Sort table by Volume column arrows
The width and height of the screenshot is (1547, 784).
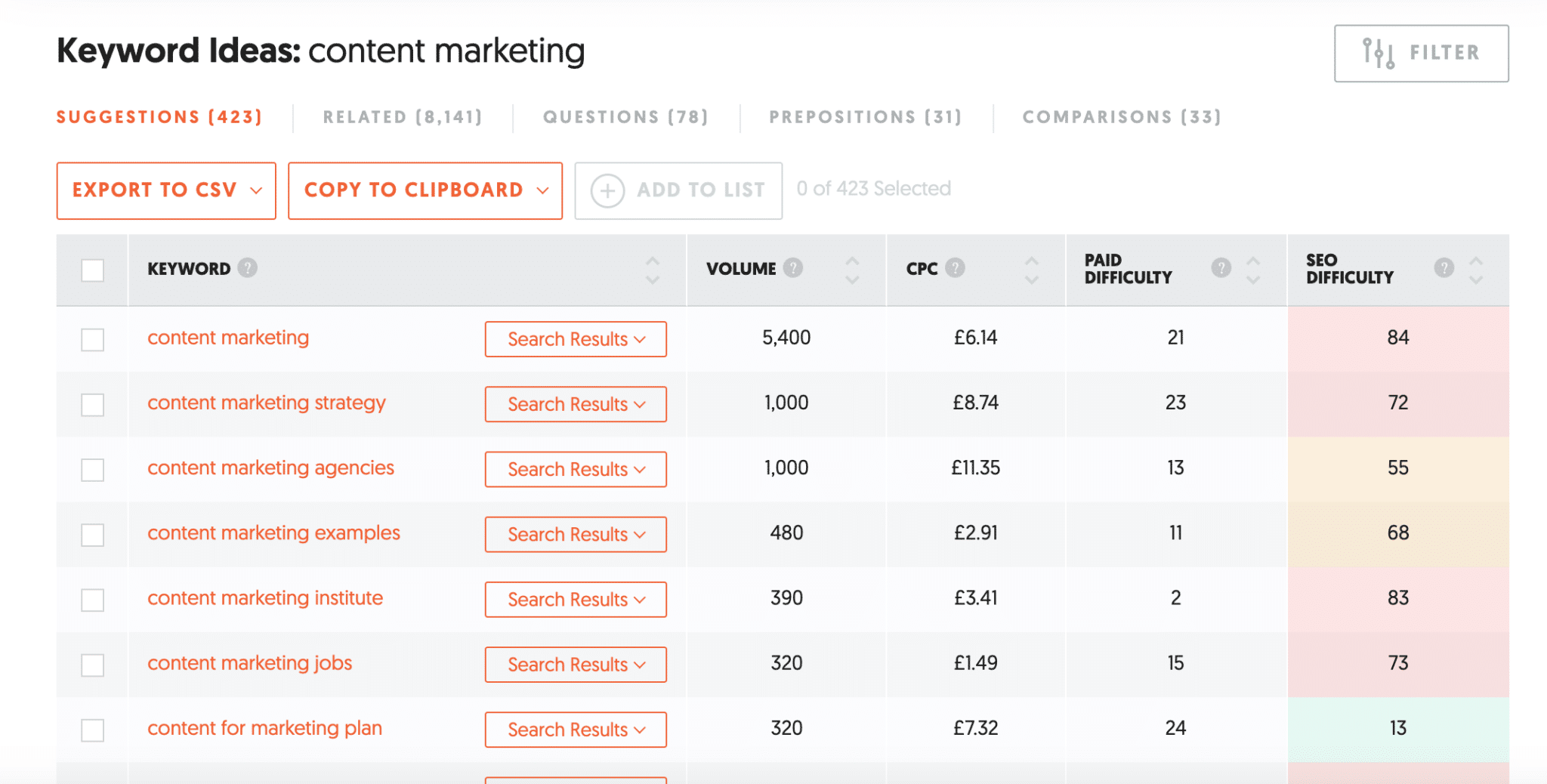point(852,270)
